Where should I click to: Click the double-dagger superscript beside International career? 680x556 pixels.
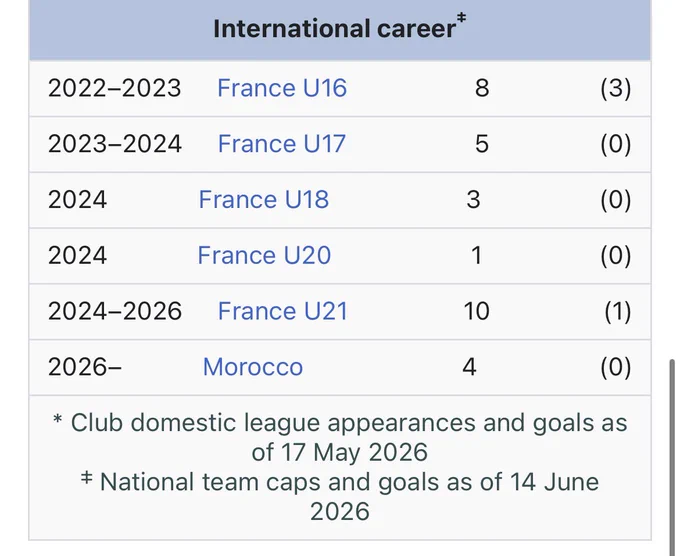tap(461, 18)
